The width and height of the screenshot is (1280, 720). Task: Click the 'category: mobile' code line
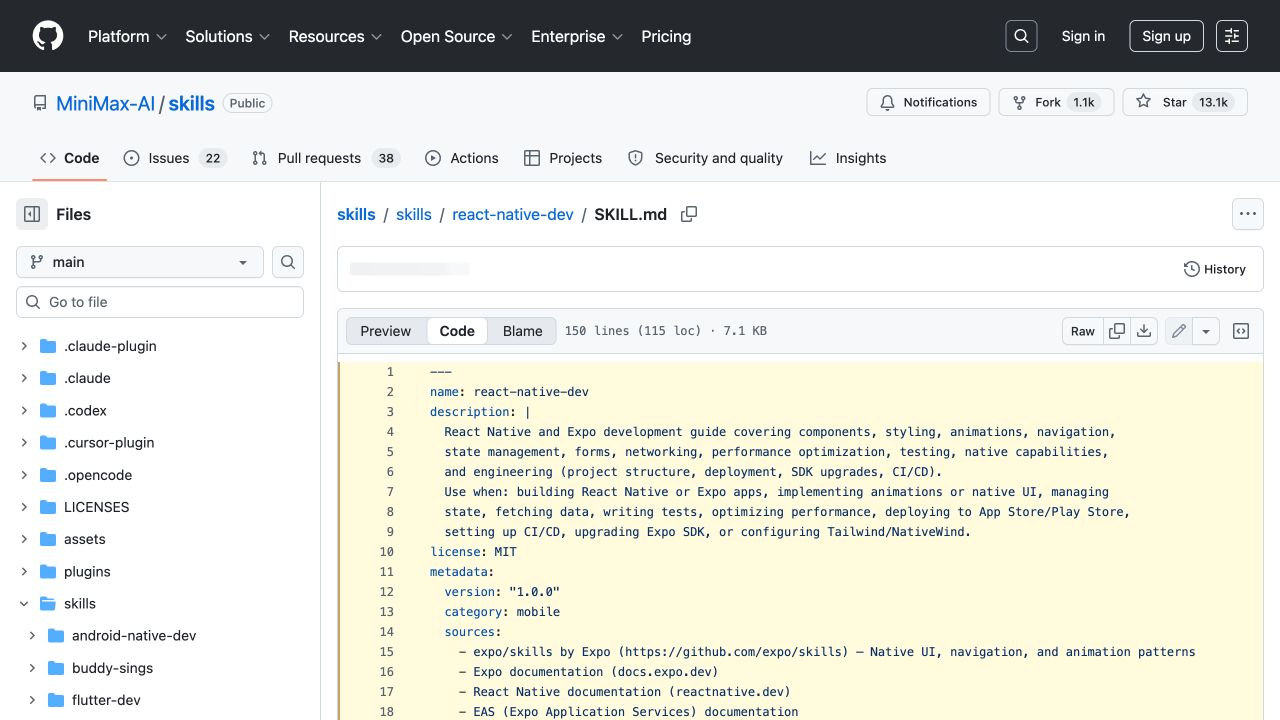502,612
